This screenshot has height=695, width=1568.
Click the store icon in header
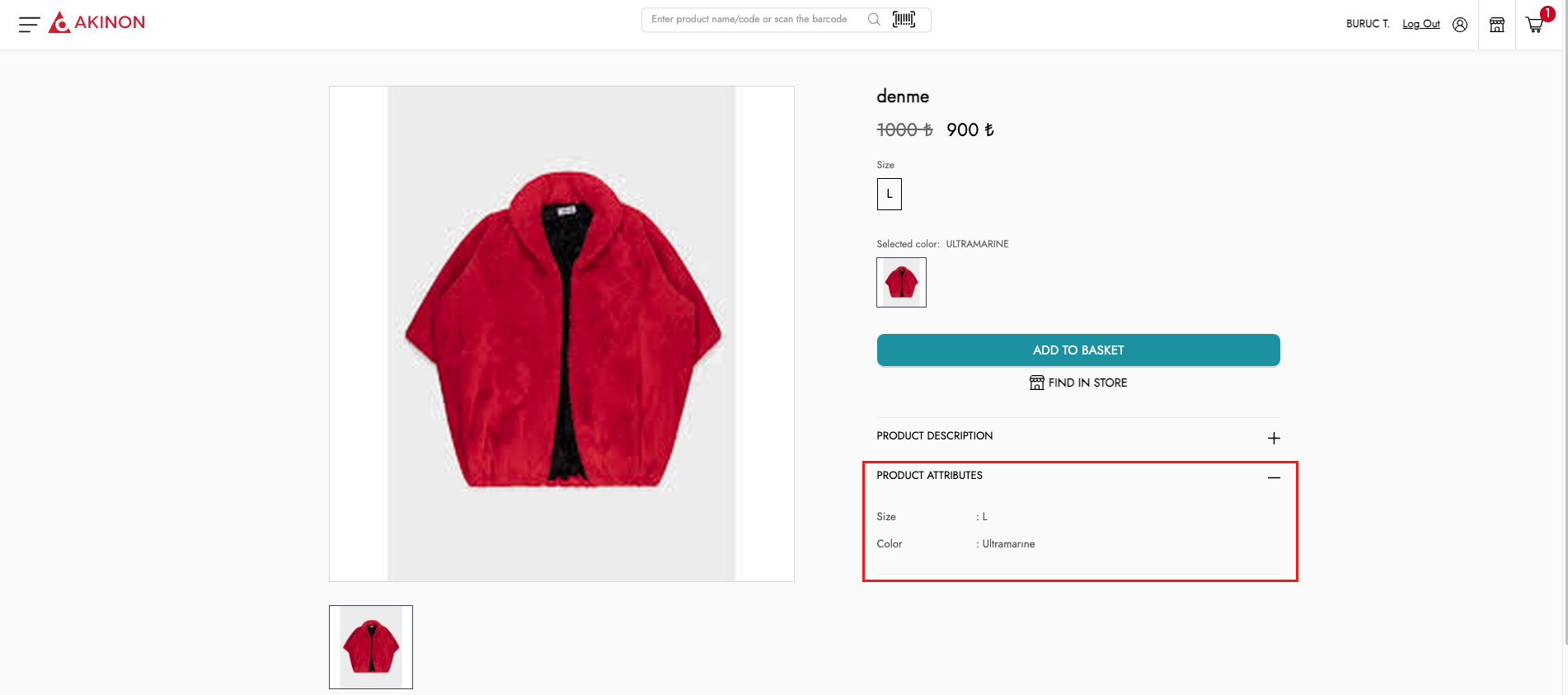click(1497, 25)
